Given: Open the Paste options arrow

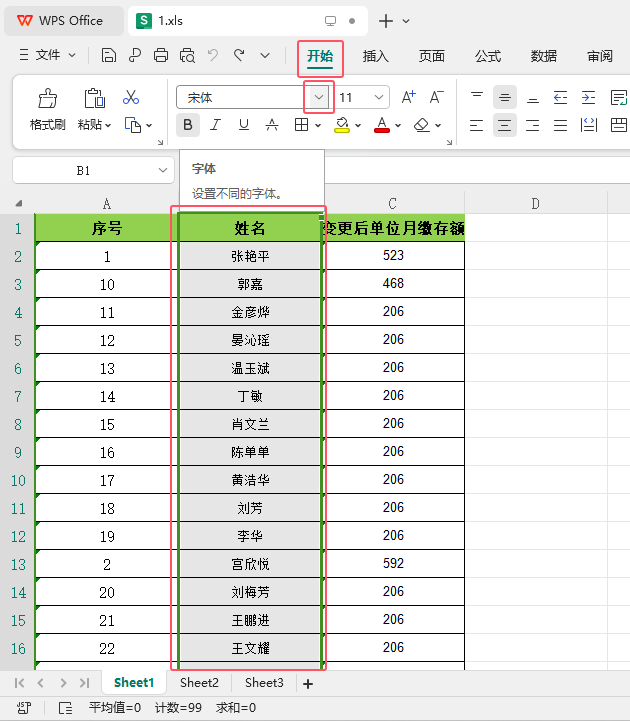Looking at the screenshot, I should pyautogui.click(x=108, y=125).
